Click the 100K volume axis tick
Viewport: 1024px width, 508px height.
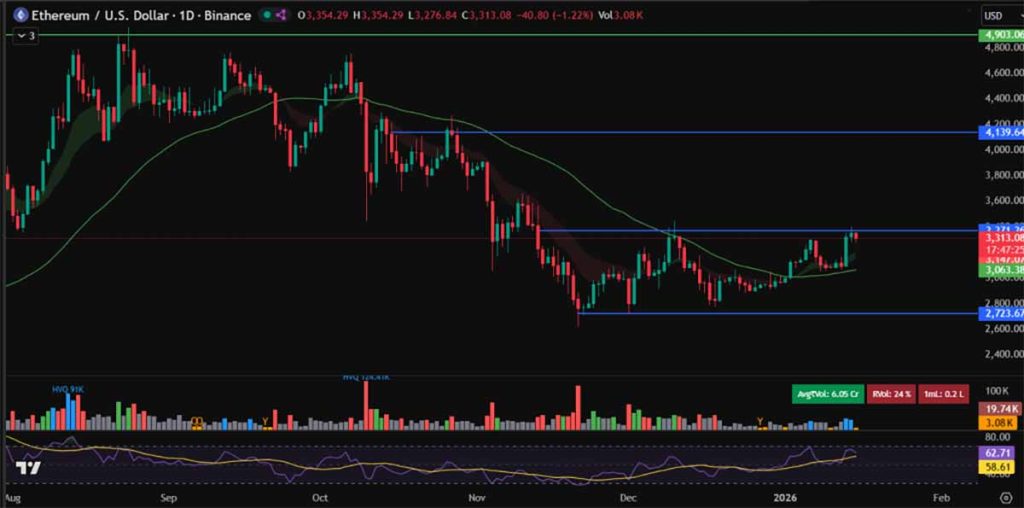[x=997, y=391]
